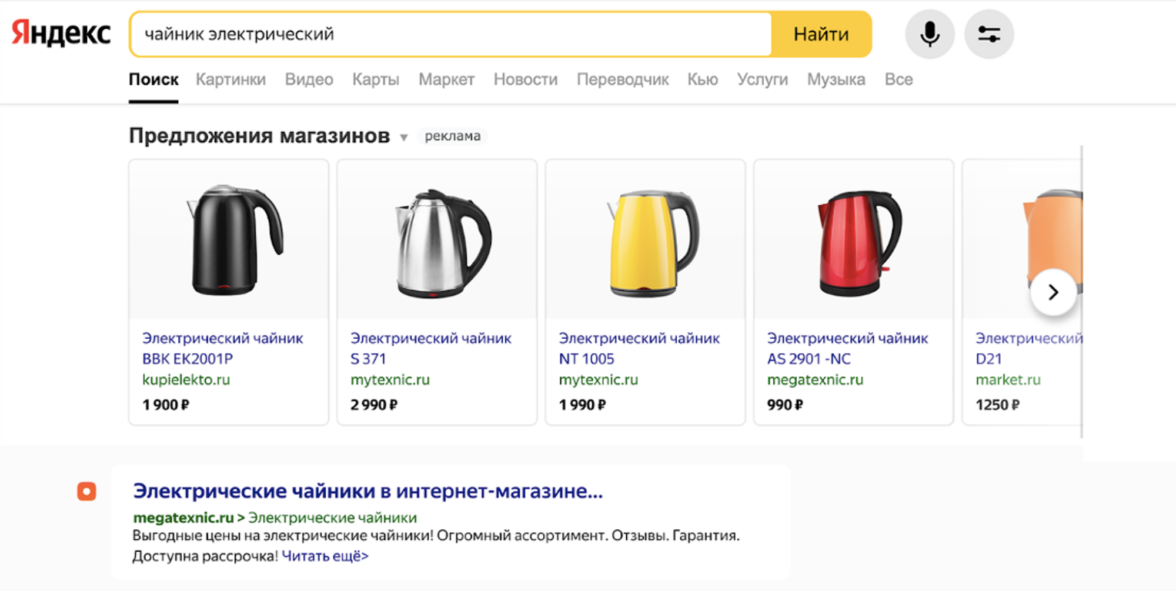Open Электрические чайники в интернет-магазине result

pyautogui.click(x=368, y=491)
